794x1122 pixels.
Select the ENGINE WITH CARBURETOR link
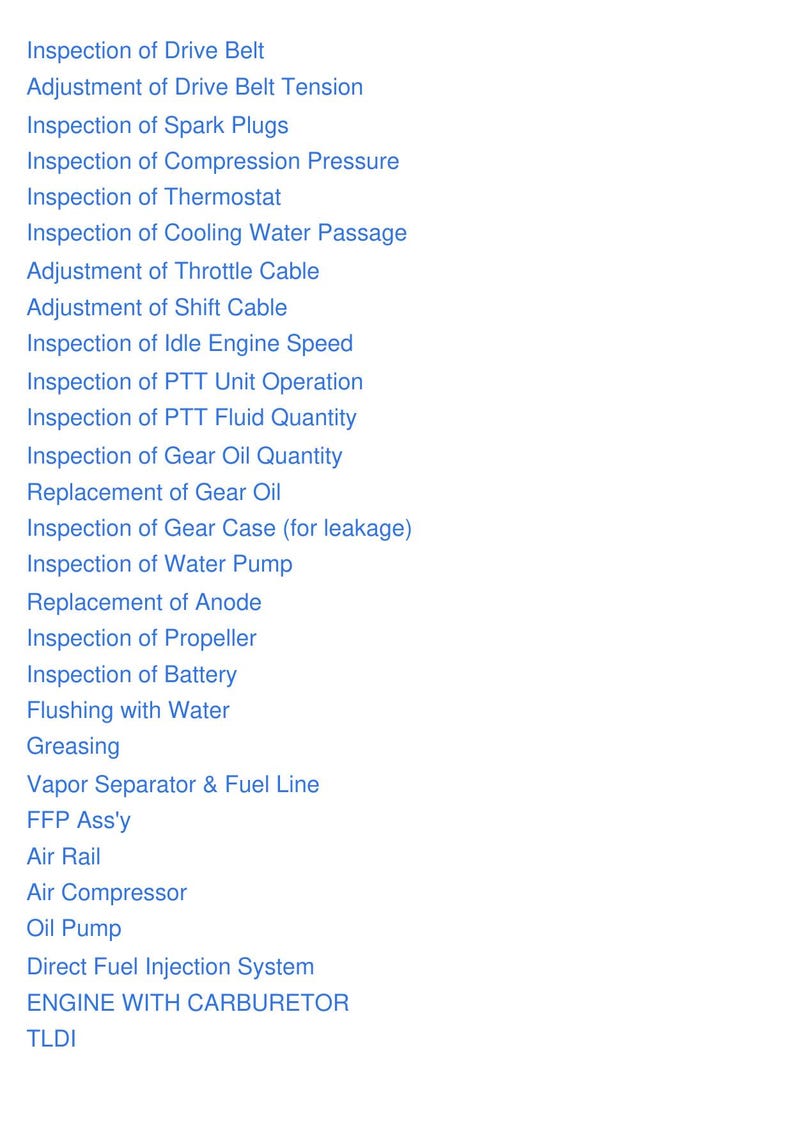pos(187,1003)
